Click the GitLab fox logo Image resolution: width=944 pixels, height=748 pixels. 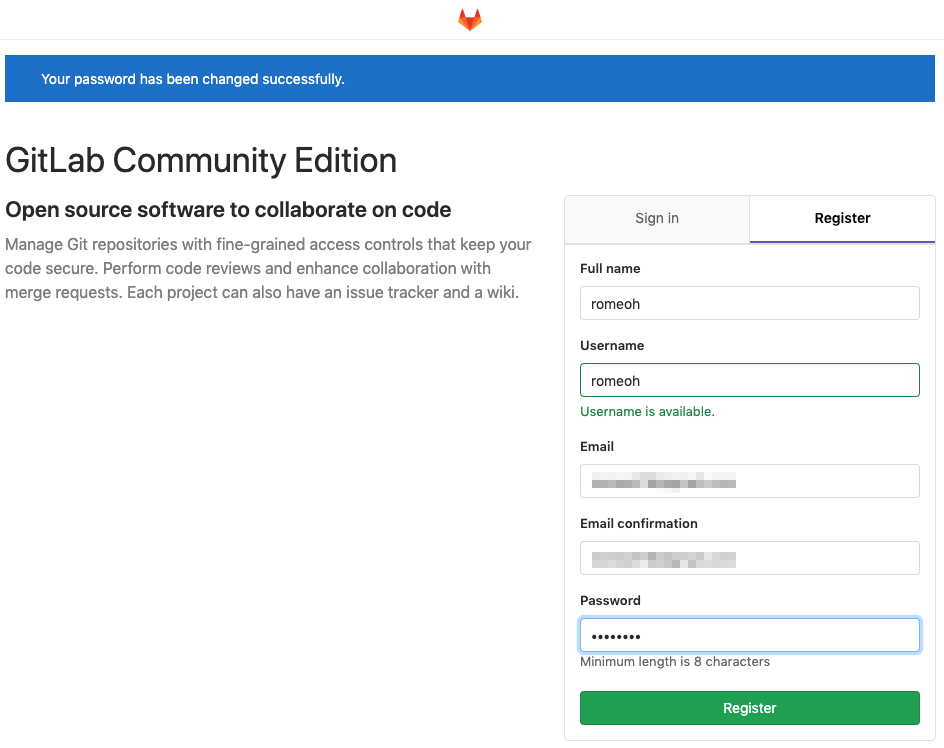(x=470, y=19)
